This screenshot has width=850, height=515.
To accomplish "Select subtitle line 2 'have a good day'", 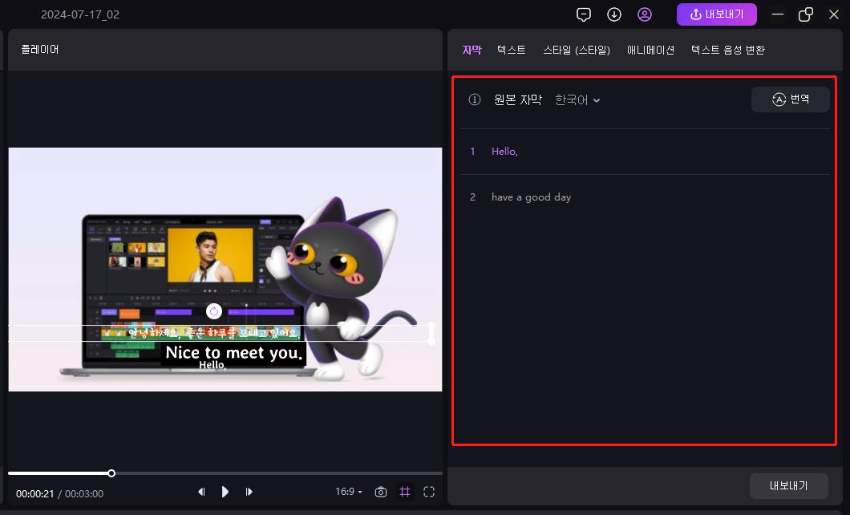I will click(531, 198).
